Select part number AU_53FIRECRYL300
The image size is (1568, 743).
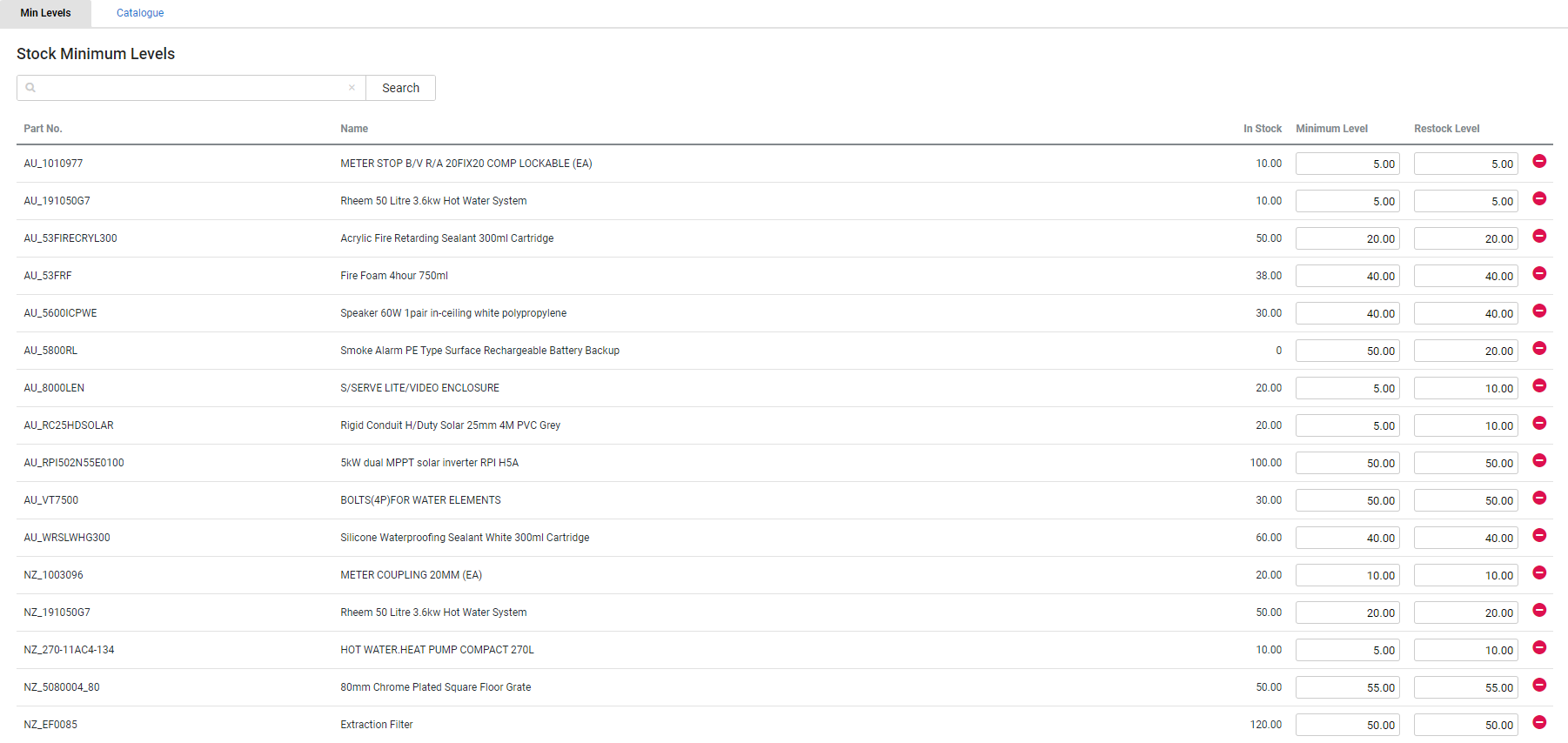(70, 238)
